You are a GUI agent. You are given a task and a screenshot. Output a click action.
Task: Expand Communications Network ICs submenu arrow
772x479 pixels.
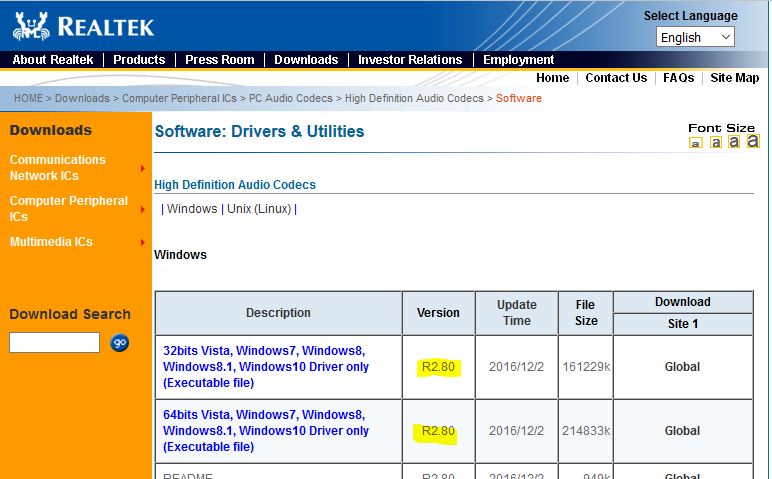pyautogui.click(x=143, y=168)
